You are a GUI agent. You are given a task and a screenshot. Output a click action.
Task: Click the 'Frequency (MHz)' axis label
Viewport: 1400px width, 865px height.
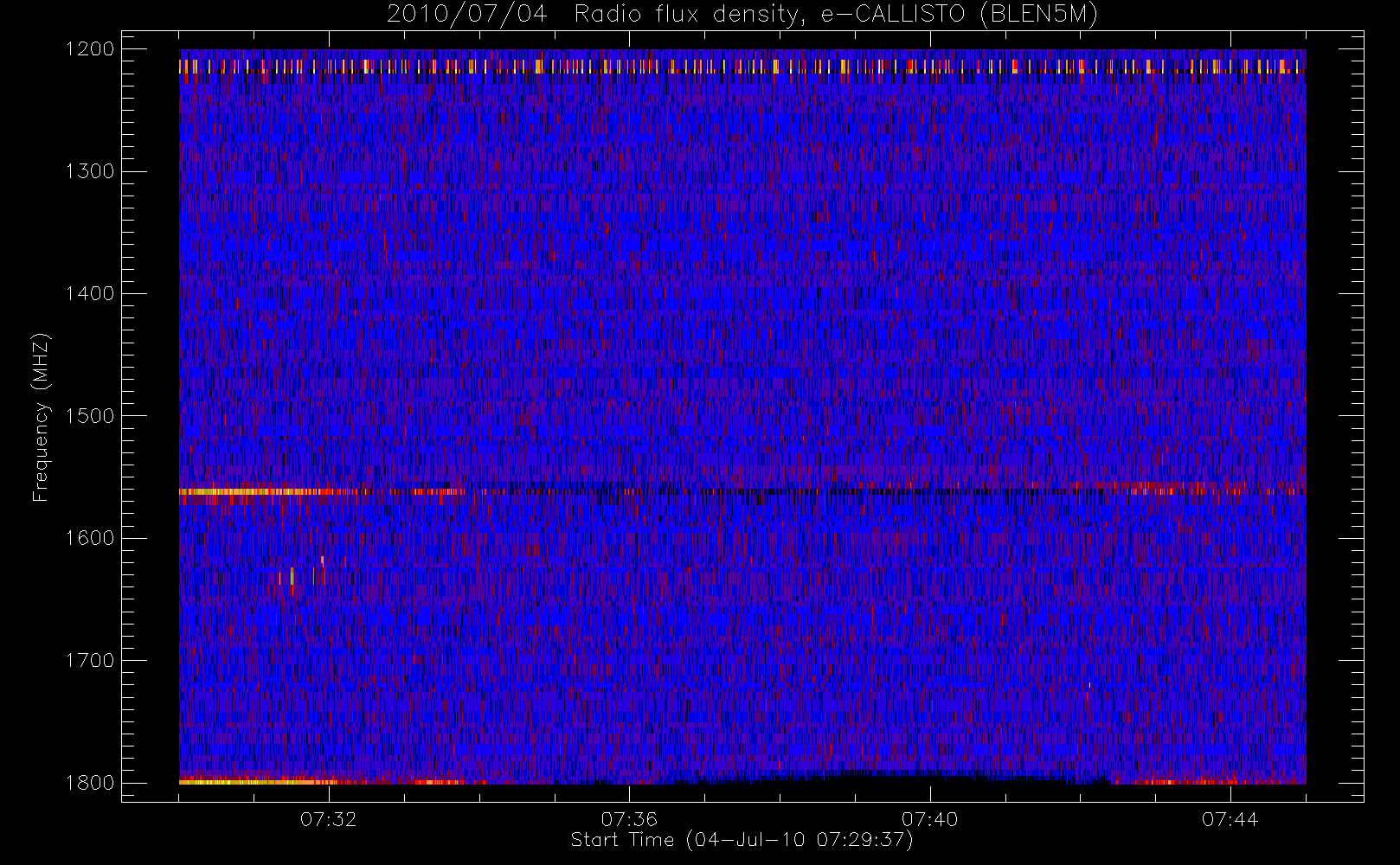coord(41,417)
